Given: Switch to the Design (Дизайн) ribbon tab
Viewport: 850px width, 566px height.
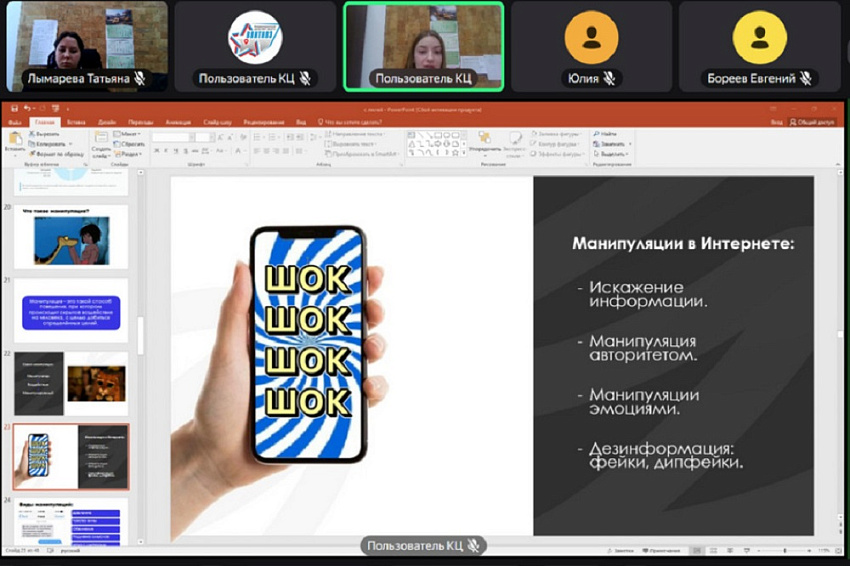Looking at the screenshot, I should click(107, 121).
